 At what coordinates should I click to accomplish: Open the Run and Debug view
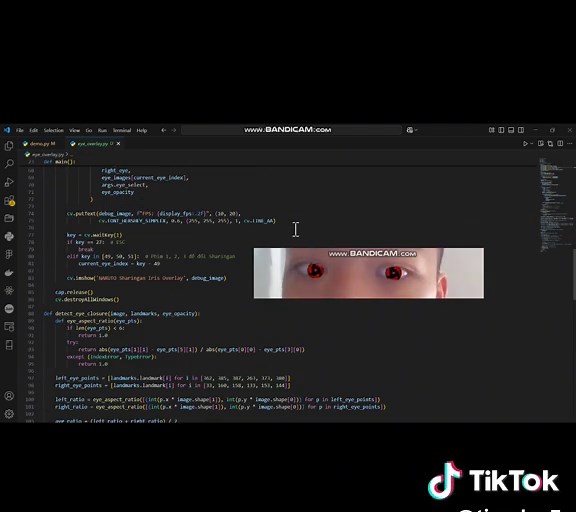pyautogui.click(x=9, y=182)
